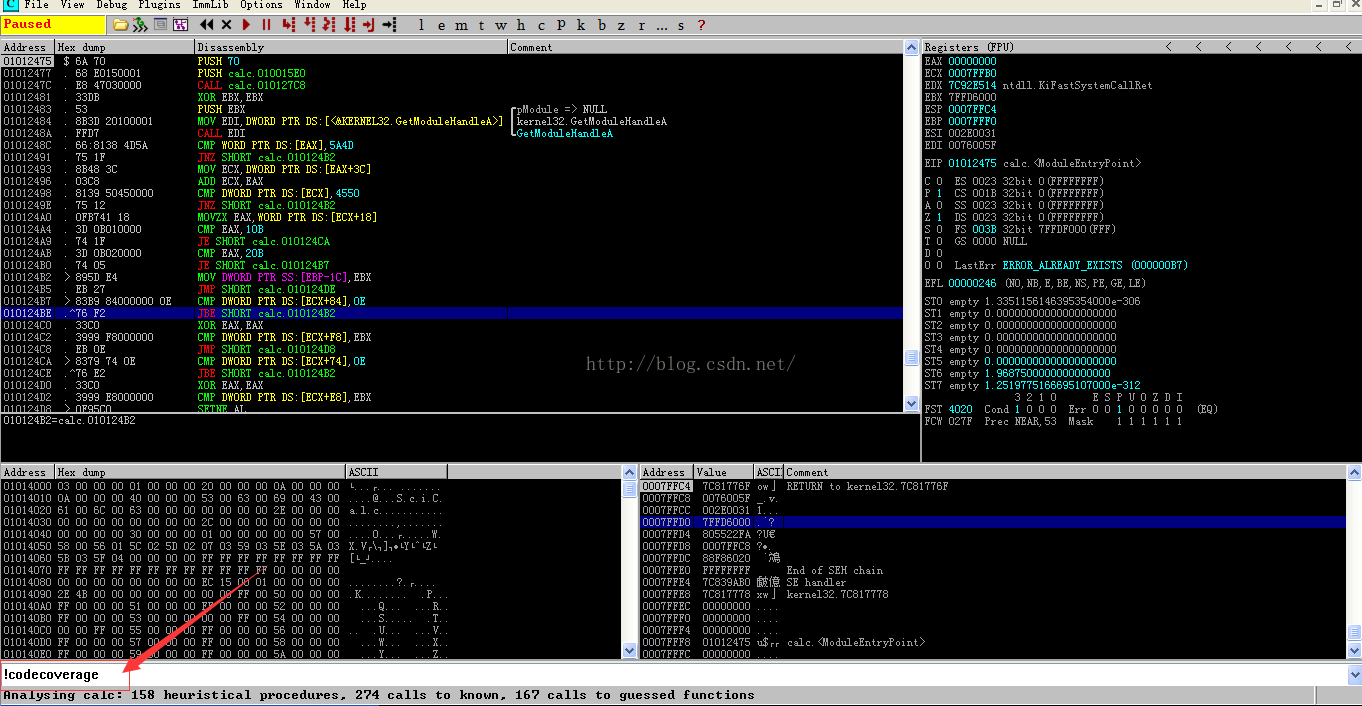
Task: Open the Options menu
Action: coord(261,5)
